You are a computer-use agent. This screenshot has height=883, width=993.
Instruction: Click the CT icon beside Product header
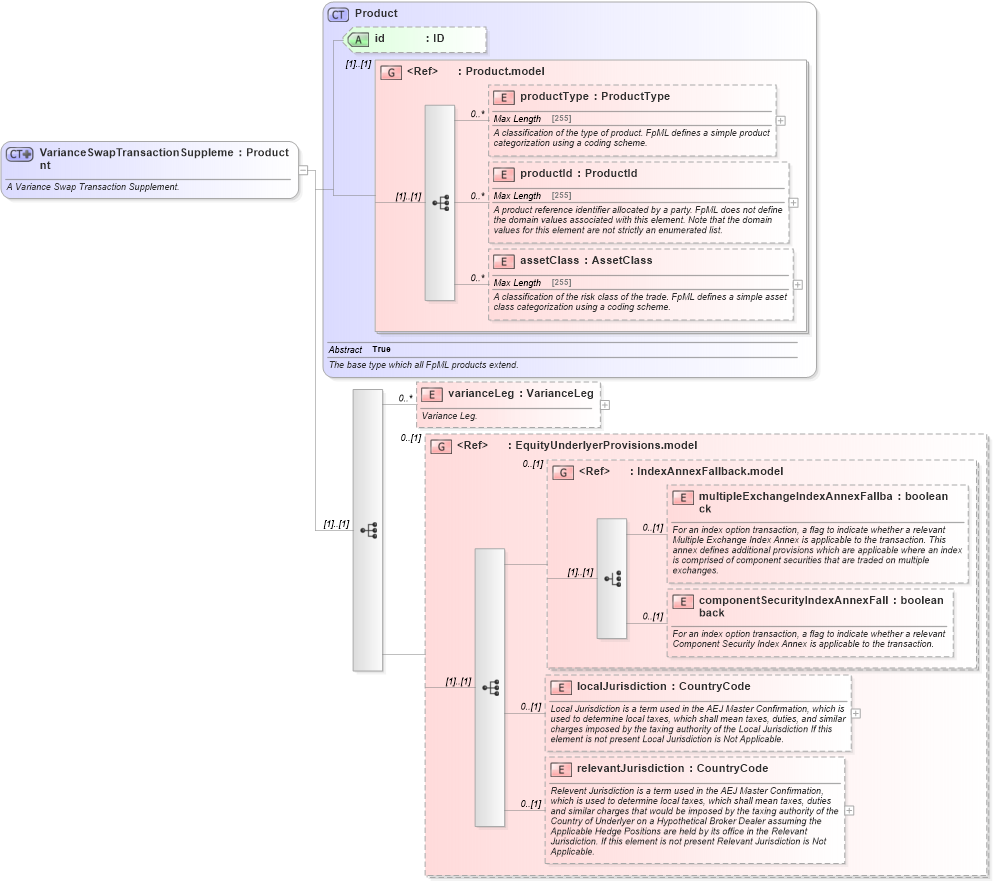point(338,14)
